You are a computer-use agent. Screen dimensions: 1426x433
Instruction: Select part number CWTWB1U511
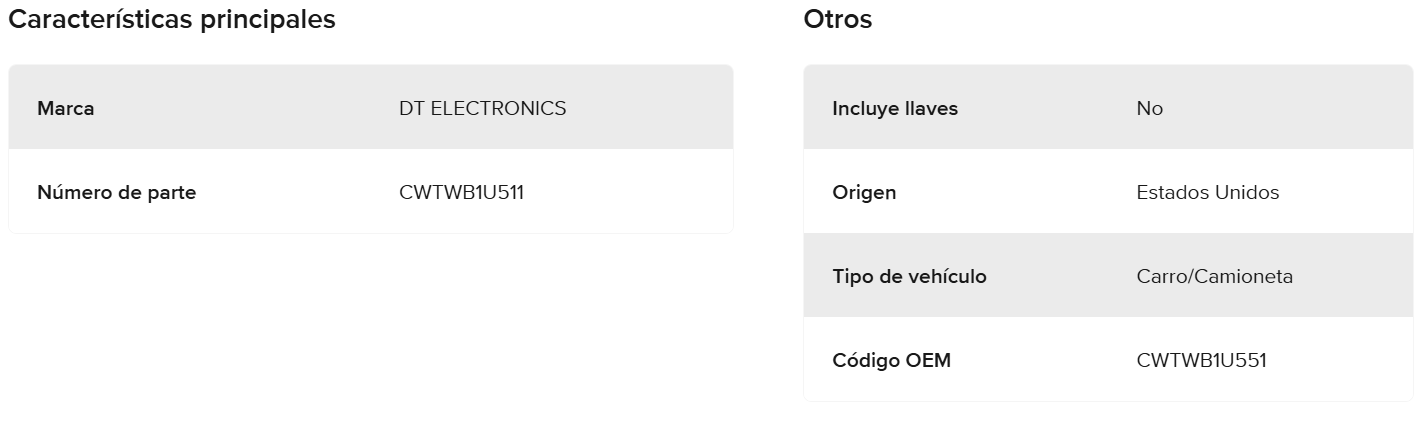point(461,192)
